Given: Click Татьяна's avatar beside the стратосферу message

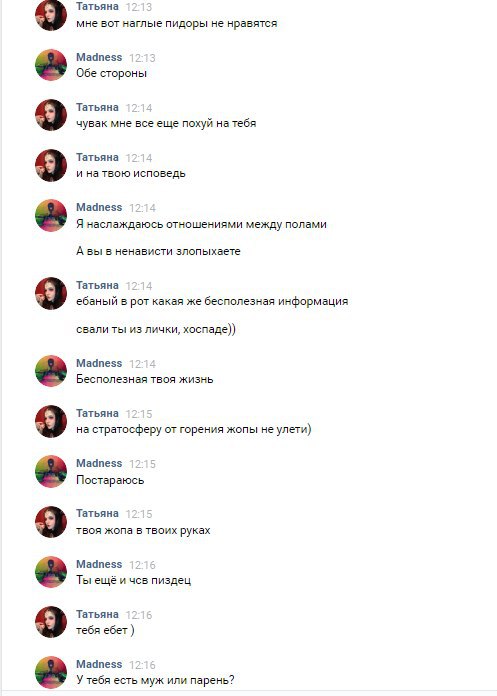Looking at the screenshot, I should pyautogui.click(x=51, y=421).
